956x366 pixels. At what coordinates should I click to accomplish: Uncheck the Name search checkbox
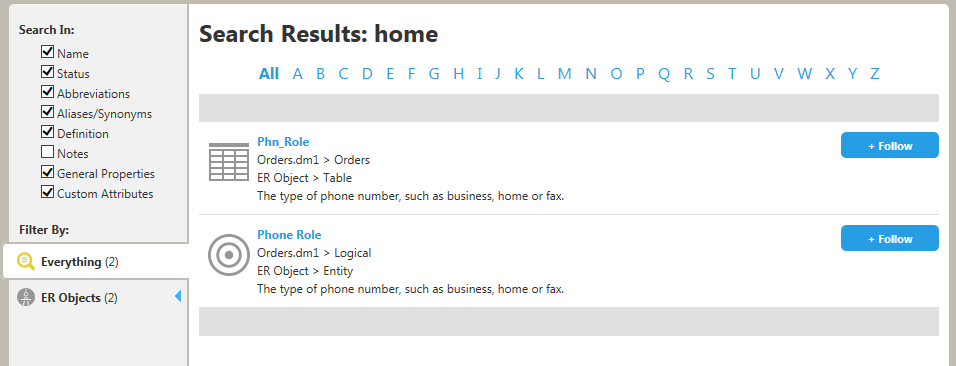coord(47,52)
